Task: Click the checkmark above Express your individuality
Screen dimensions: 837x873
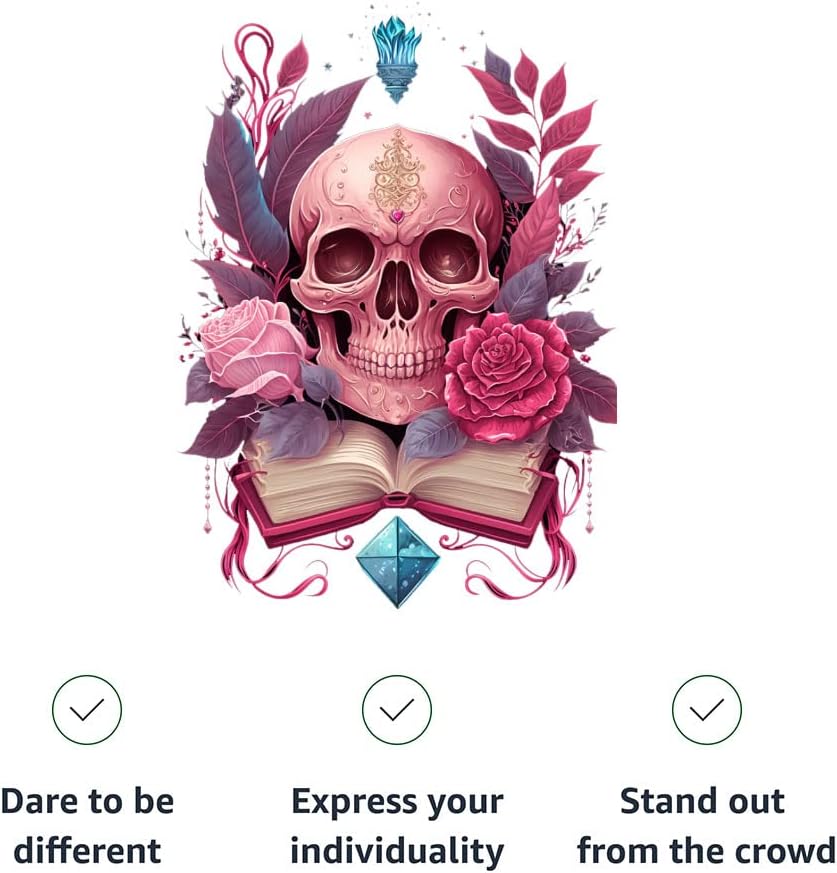Action: 397,709
